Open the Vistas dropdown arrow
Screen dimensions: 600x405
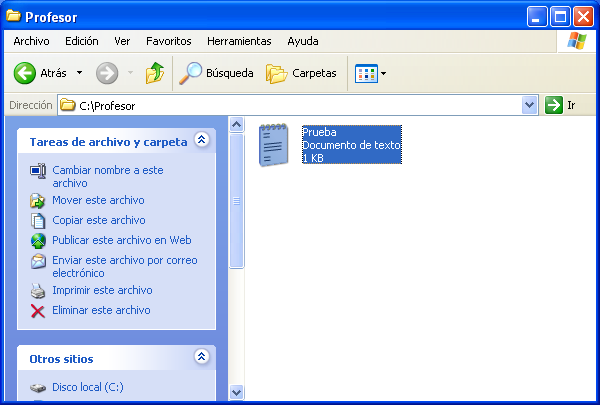[383, 73]
